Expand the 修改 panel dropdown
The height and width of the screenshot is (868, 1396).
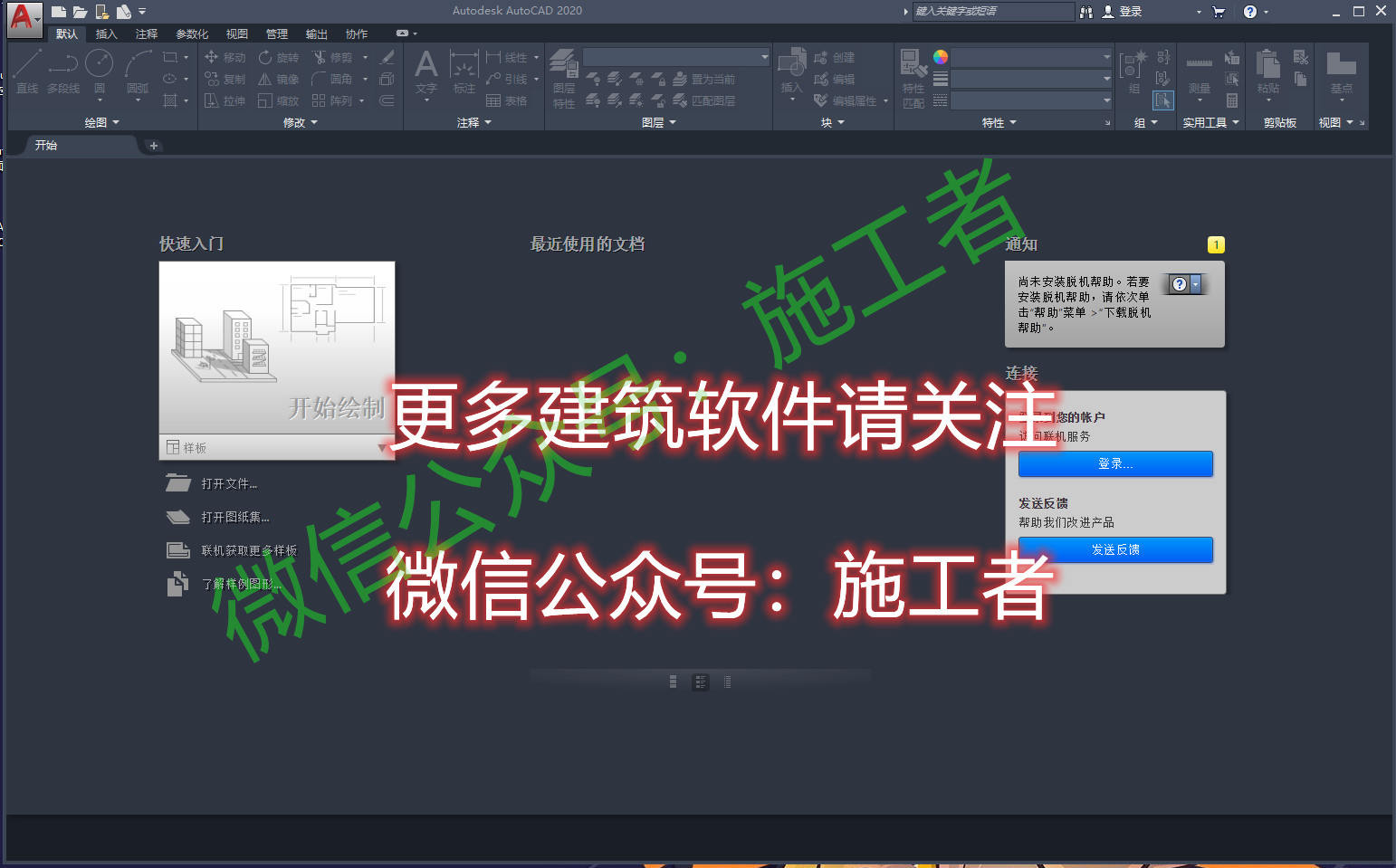[x=301, y=122]
